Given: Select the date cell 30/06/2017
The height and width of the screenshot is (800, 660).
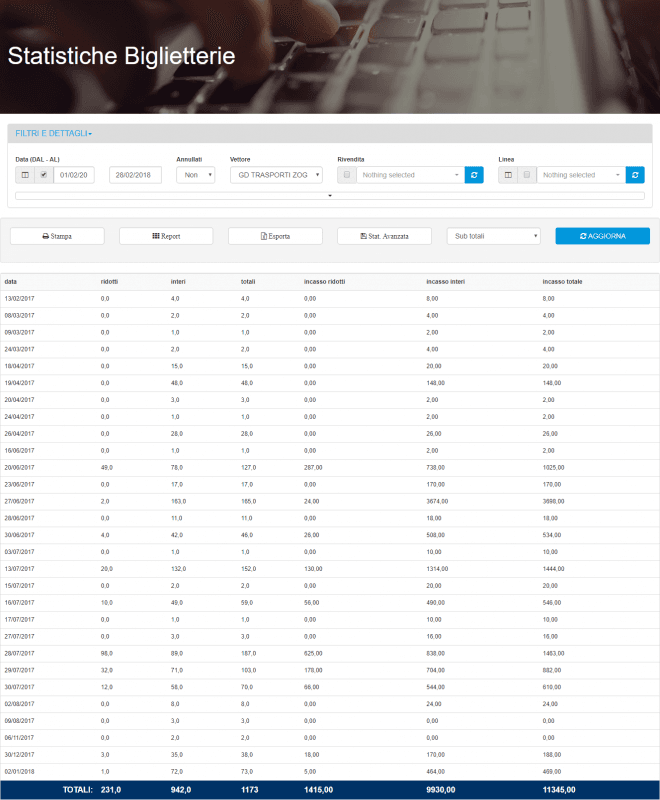Looking at the screenshot, I should pyautogui.click(x=19, y=535).
